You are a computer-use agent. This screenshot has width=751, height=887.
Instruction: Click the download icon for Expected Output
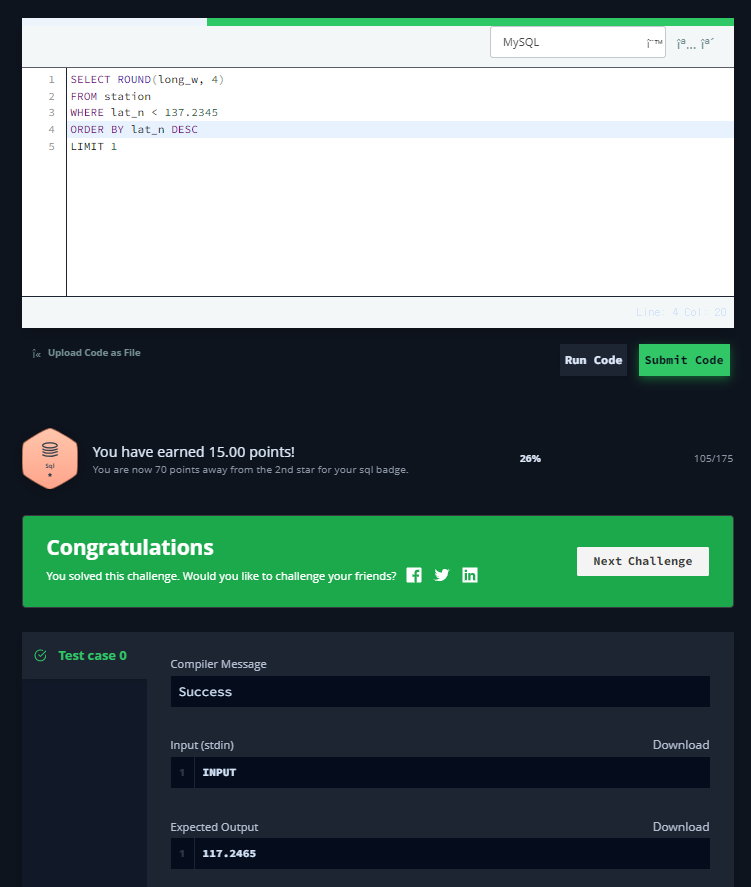[x=681, y=826]
